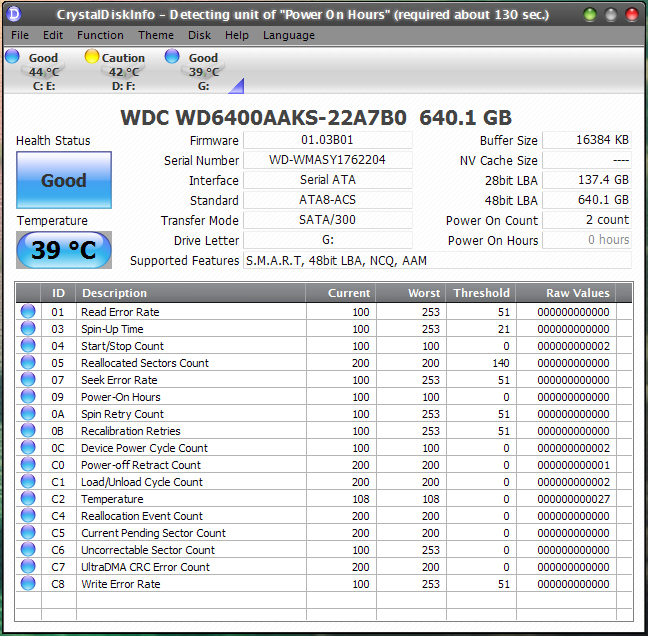Image resolution: width=648 pixels, height=636 pixels.
Task: Click the Serial Number field
Action: (327, 160)
